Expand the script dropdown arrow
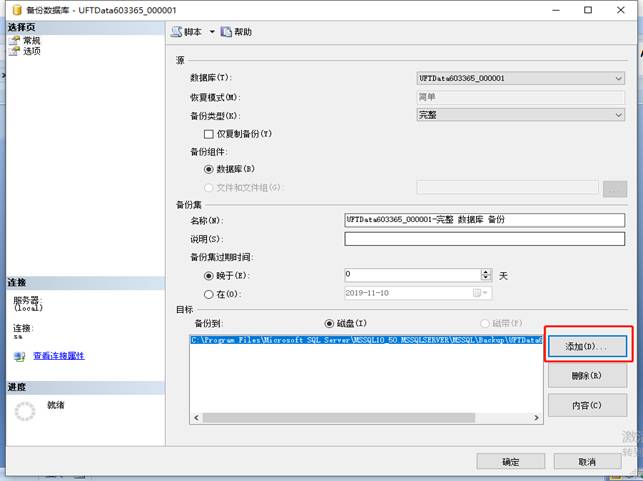Screen dimensions: 643x481 point(212,32)
